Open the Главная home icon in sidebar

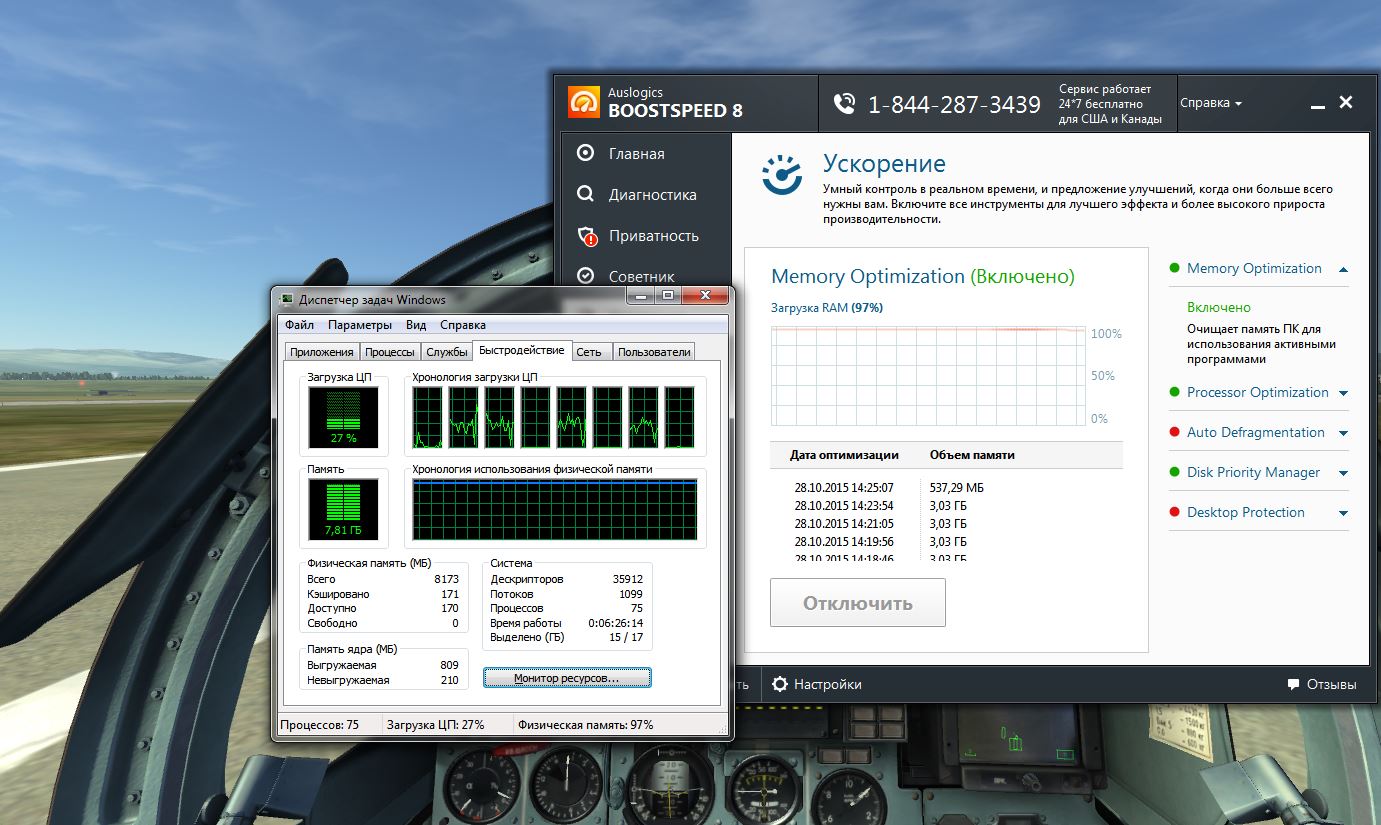587,153
